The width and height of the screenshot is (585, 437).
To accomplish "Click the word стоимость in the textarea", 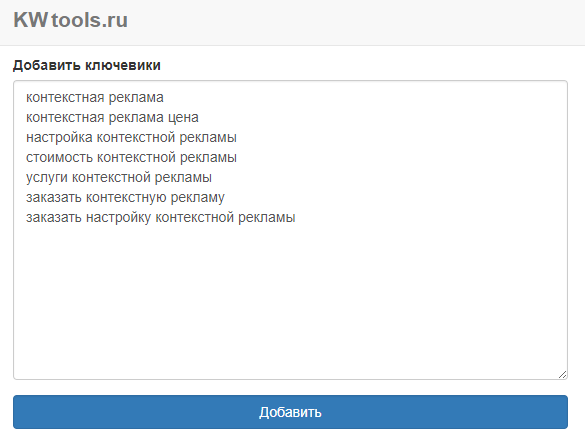I will coord(59,157).
